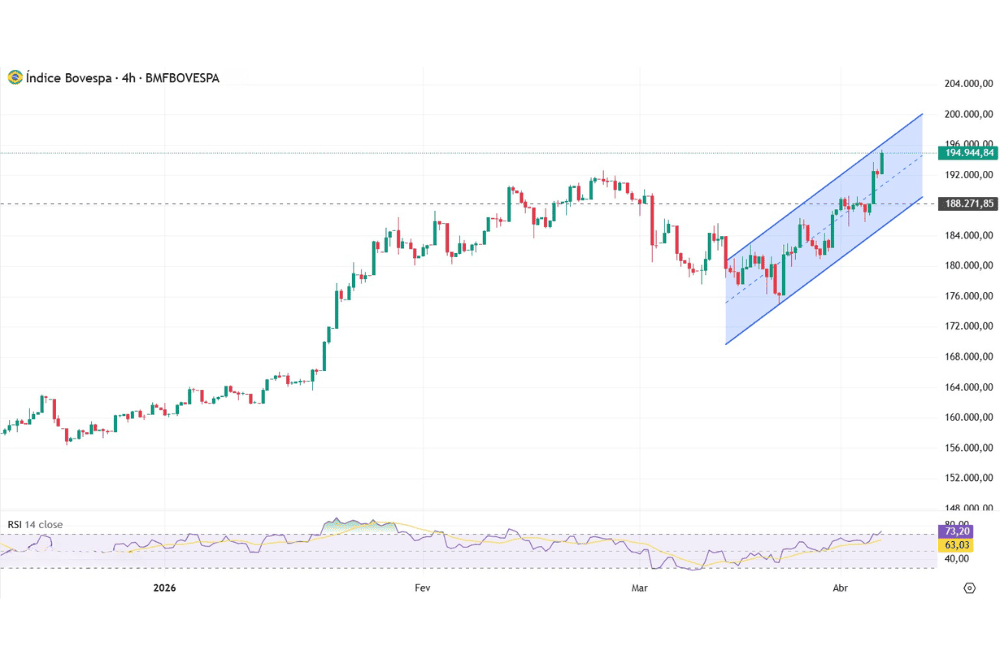Click the Abr label on time axis
The width and height of the screenshot is (1000, 666).
(840, 588)
